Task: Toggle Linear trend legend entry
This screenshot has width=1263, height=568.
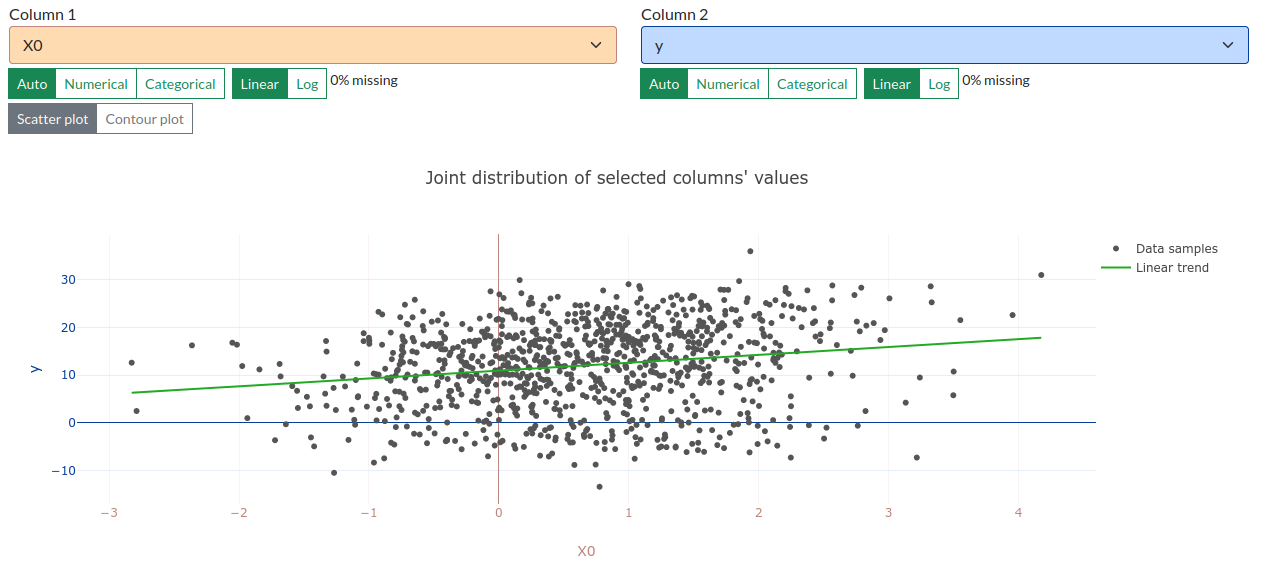Action: point(1156,267)
